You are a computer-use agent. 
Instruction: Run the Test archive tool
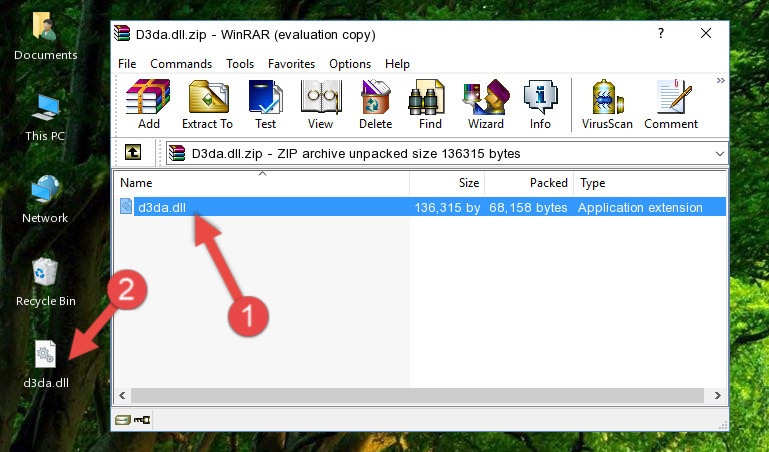point(265,104)
